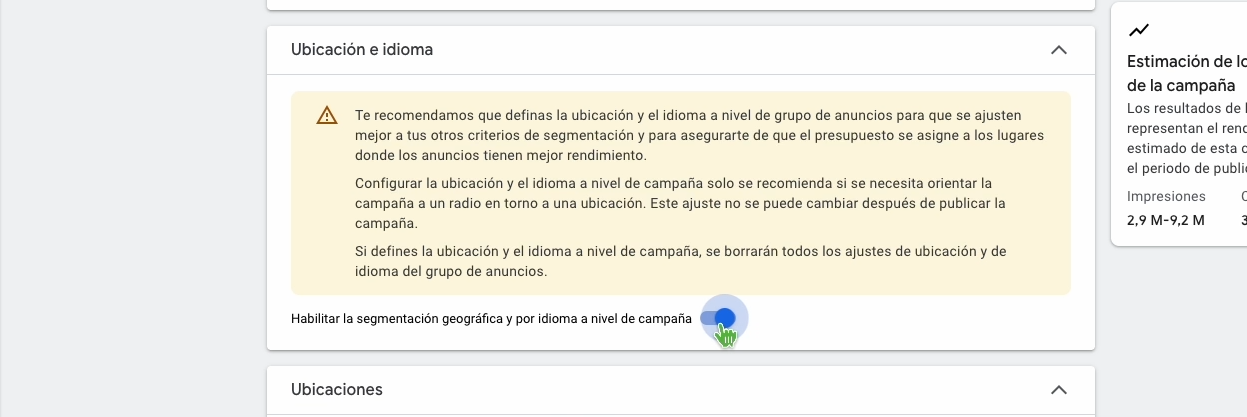
Task: Select the Ubicaciones section heading
Action: pos(337,389)
